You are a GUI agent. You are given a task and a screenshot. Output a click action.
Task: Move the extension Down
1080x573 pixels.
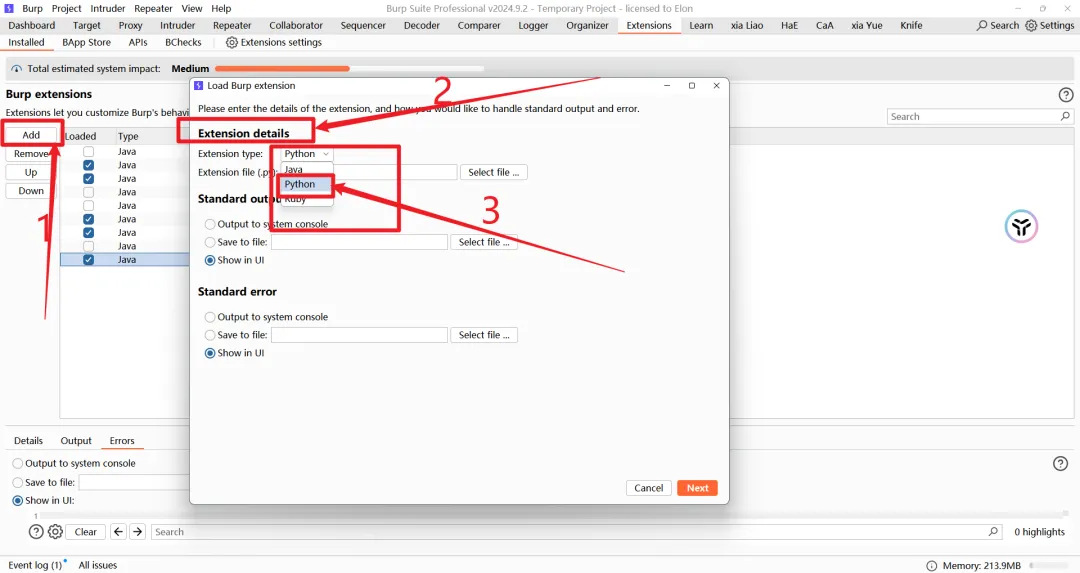point(31,191)
